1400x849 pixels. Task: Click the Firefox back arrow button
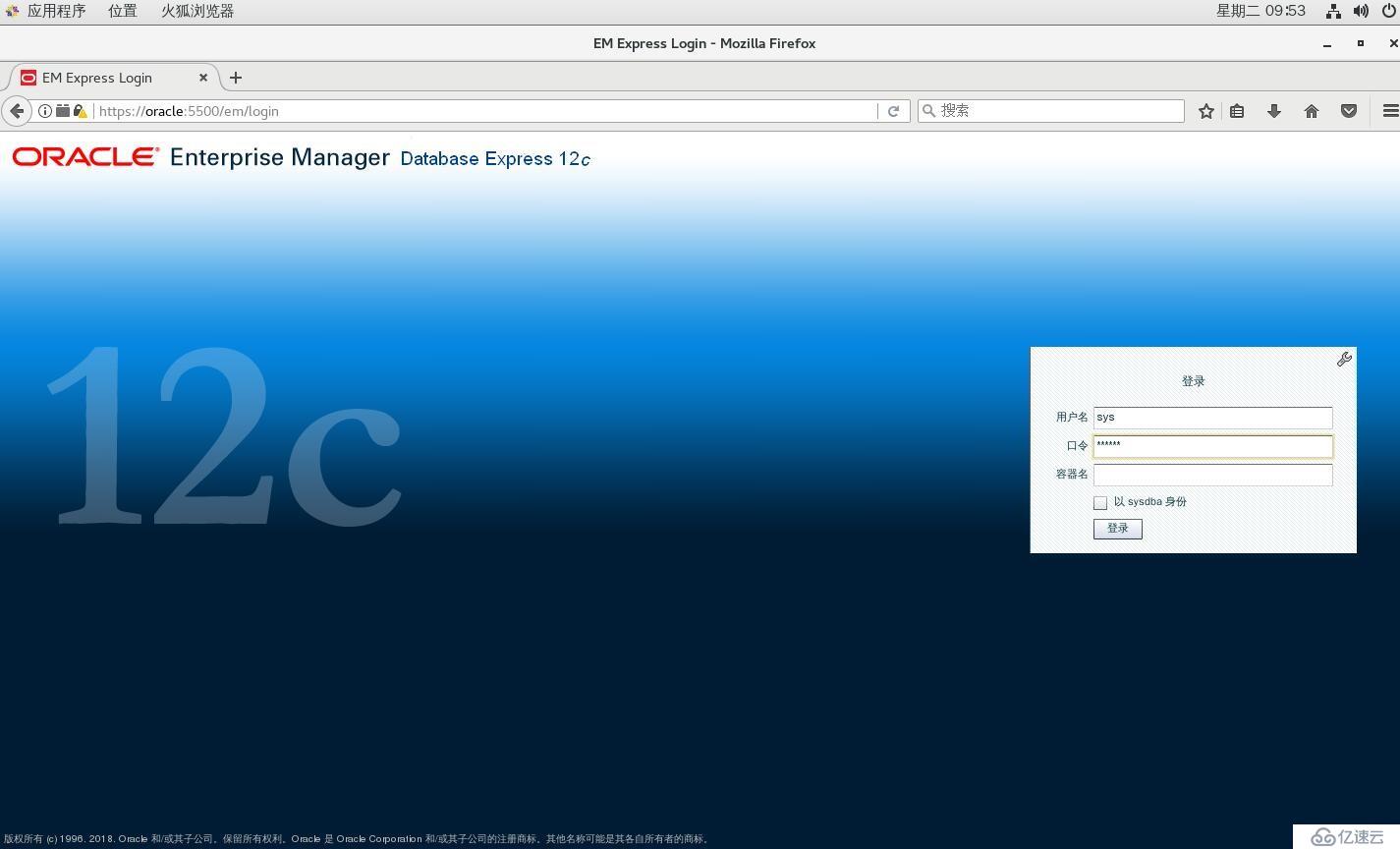tap(16, 111)
